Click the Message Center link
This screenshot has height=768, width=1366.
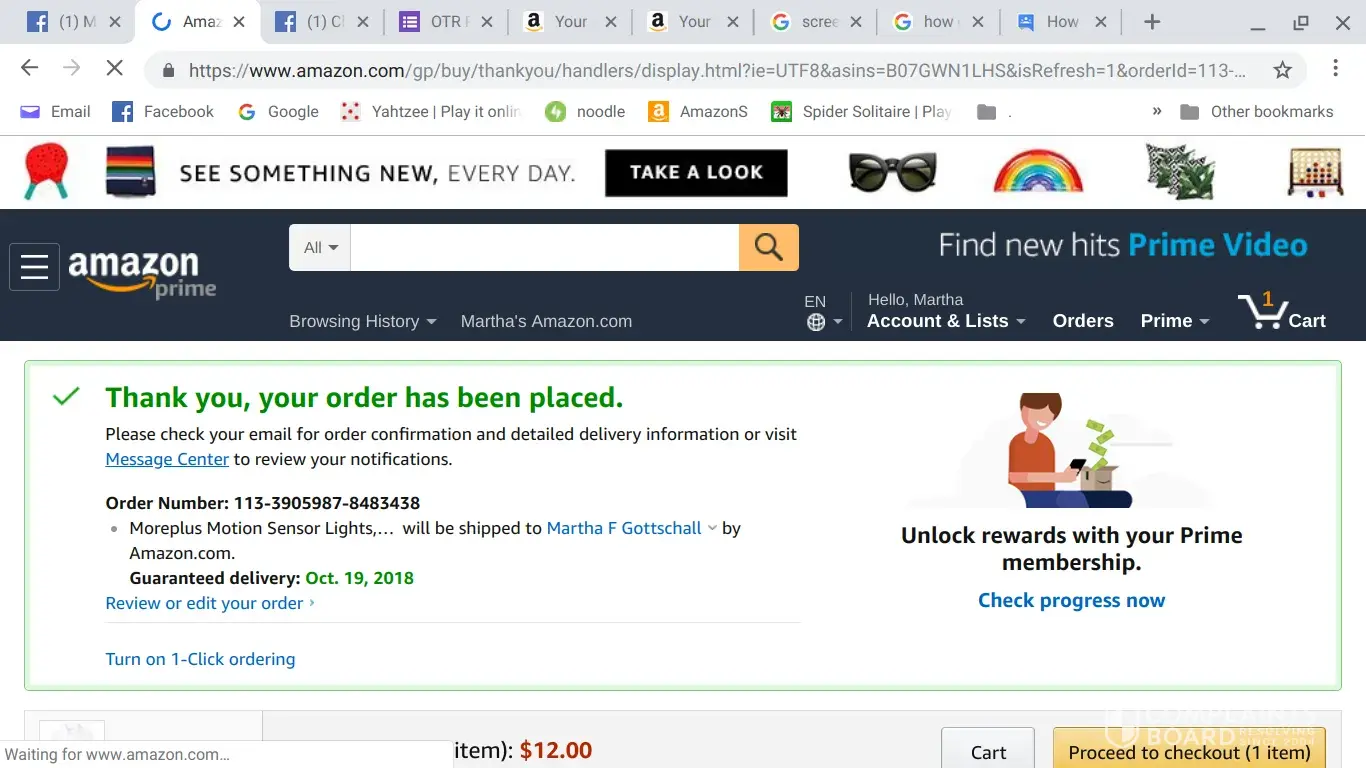click(x=167, y=459)
